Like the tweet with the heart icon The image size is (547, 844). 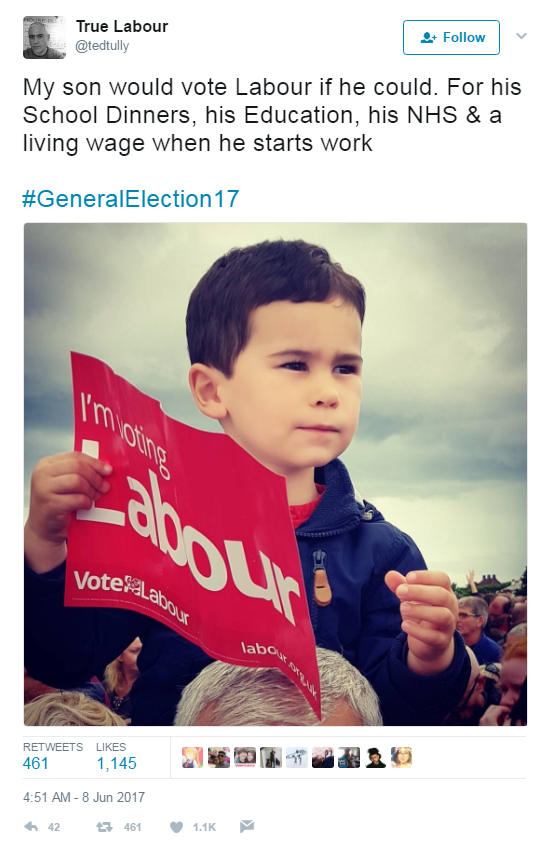tap(176, 827)
